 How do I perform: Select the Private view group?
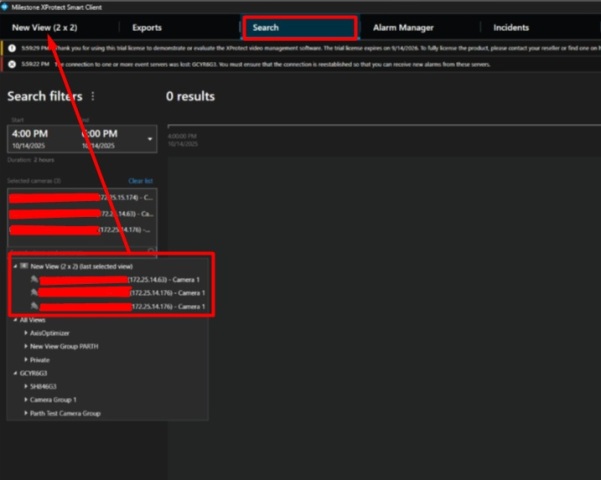coord(40,359)
